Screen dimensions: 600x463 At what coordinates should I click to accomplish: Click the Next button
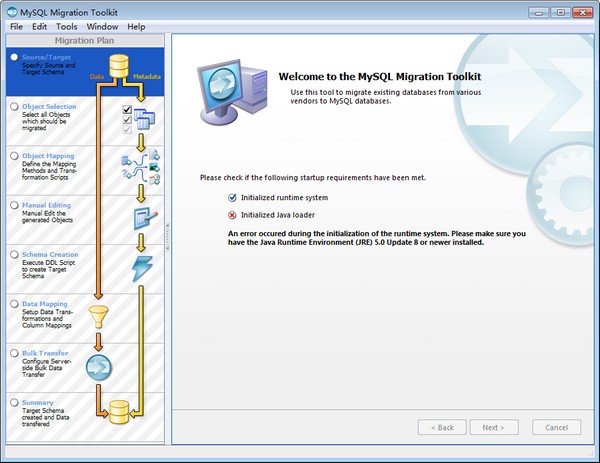[494, 427]
